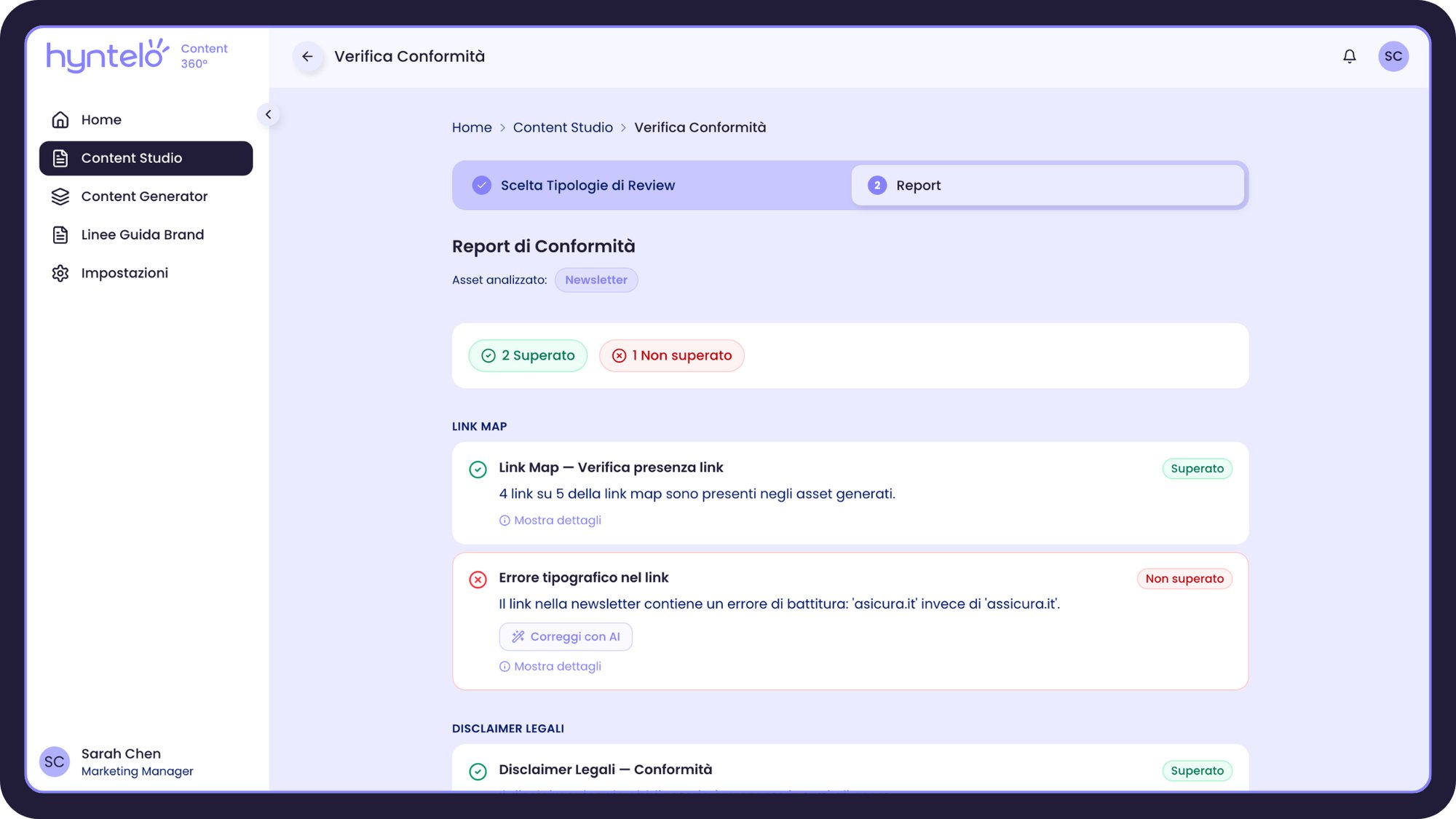
Task: Click the Link Map — Verifica presenza link title
Action: 611,467
